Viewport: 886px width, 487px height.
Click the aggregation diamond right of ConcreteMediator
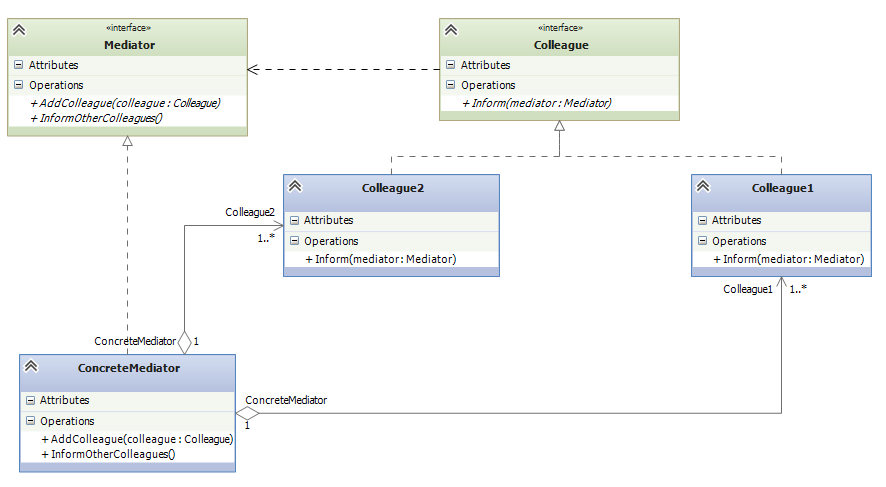coord(248,412)
